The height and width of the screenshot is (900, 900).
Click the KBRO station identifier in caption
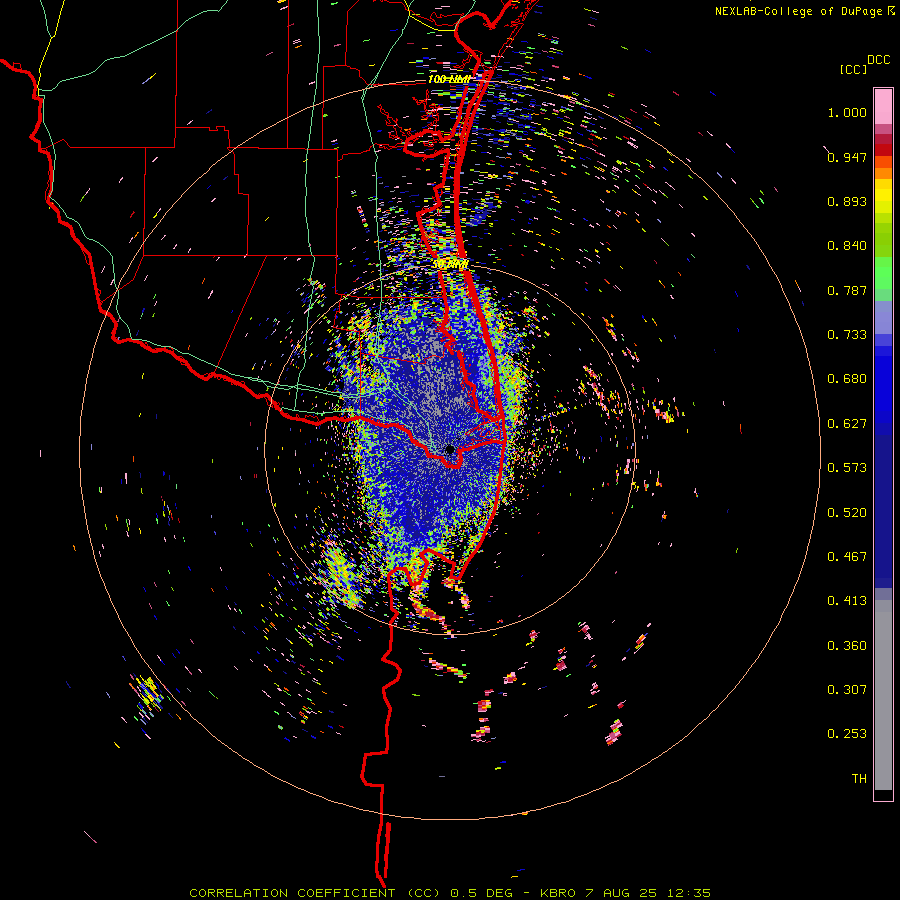click(x=558, y=893)
